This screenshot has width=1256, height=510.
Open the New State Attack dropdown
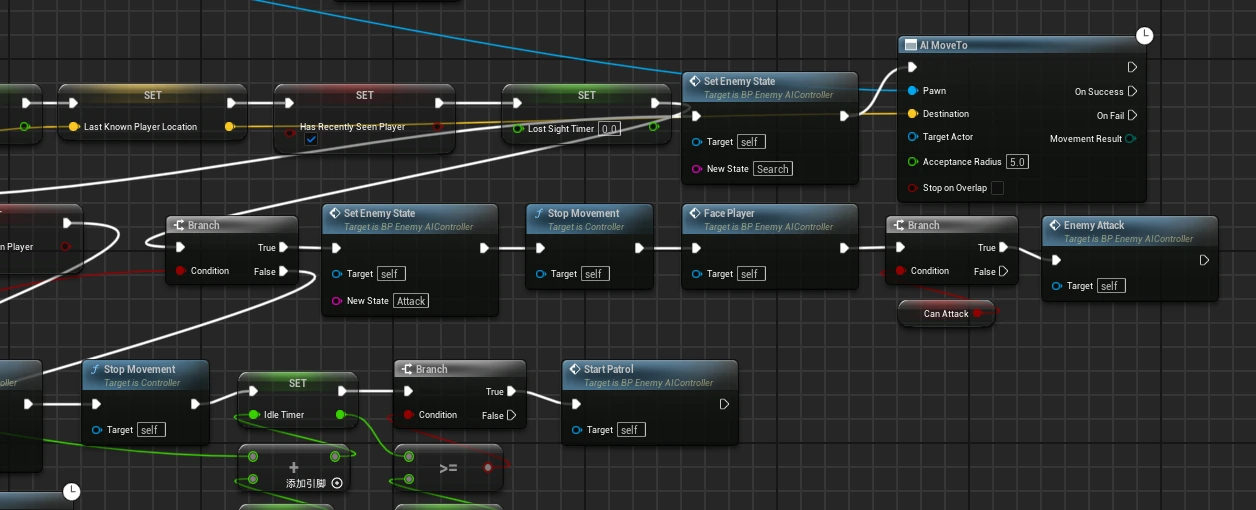pyautogui.click(x=411, y=301)
